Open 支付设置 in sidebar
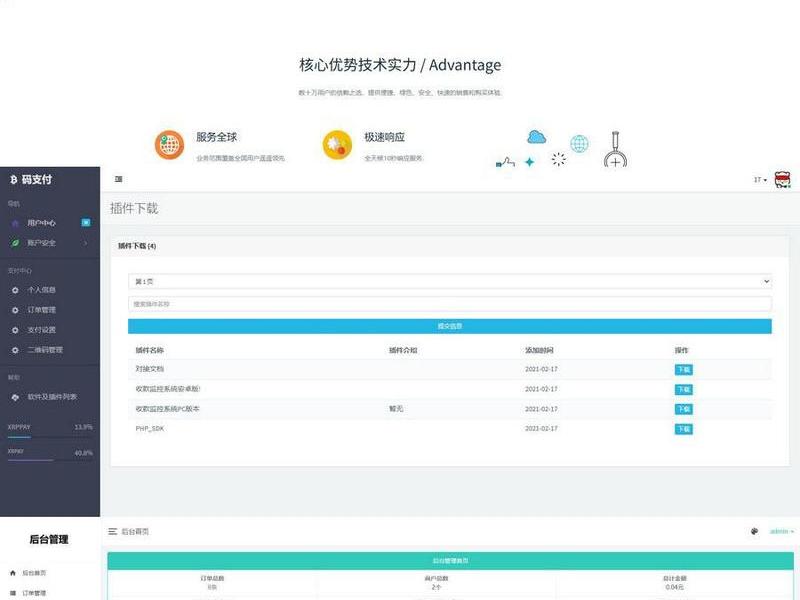 pos(41,330)
